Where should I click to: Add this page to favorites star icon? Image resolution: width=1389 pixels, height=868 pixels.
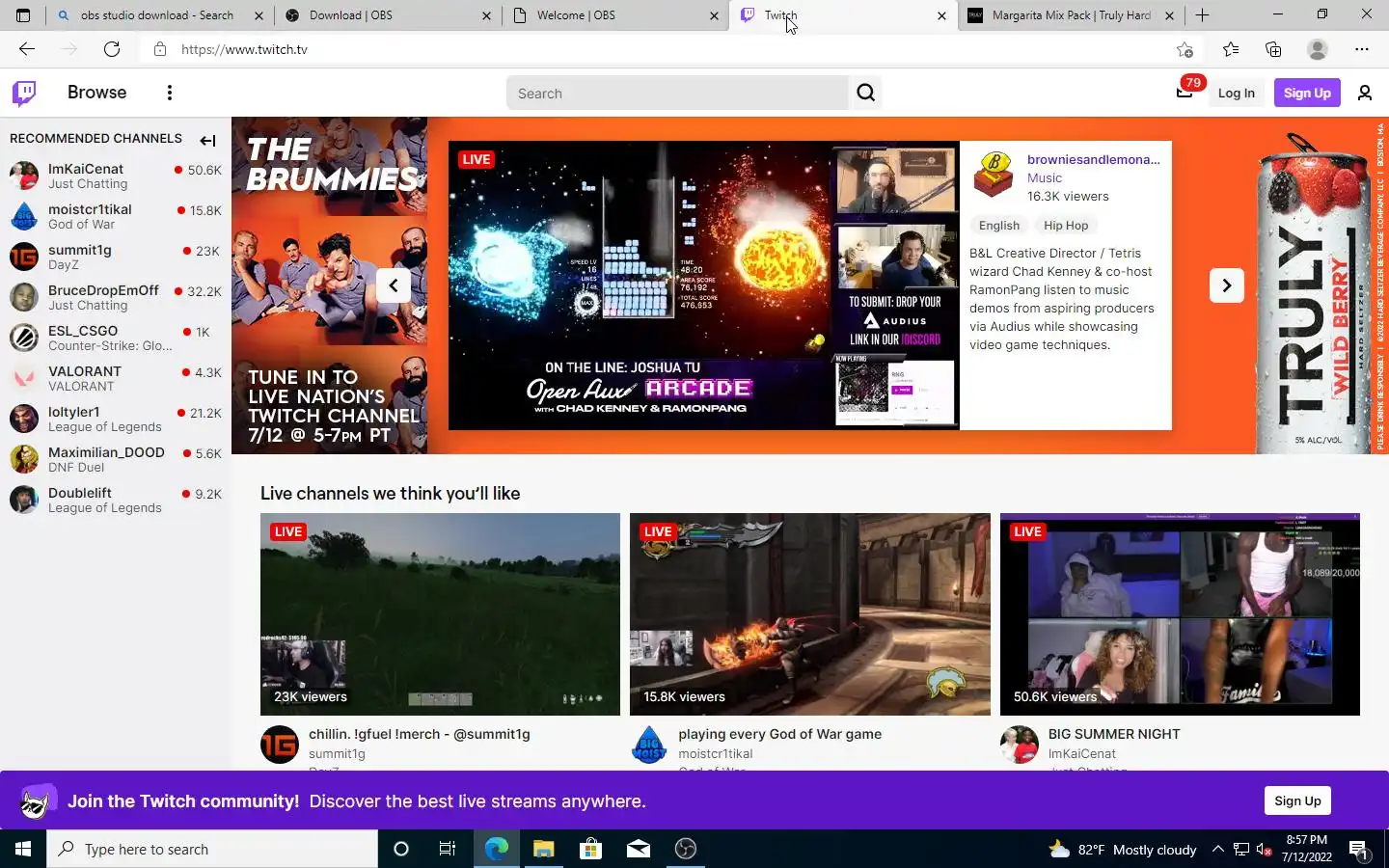coord(1185,49)
